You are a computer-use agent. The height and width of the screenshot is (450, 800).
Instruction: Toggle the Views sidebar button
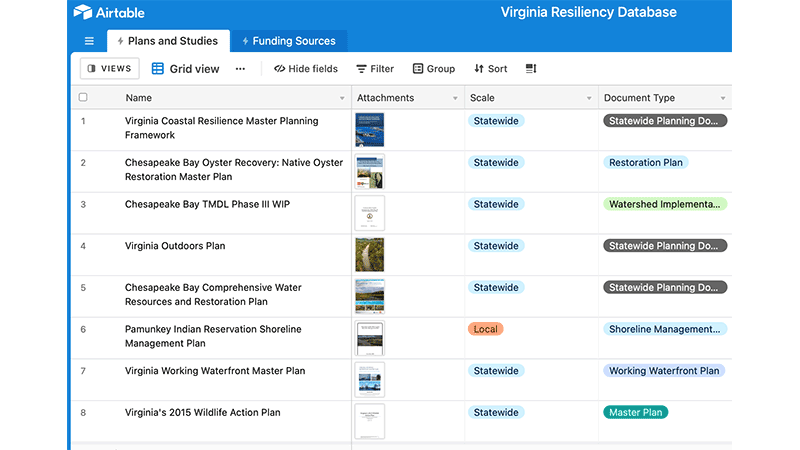tap(110, 69)
